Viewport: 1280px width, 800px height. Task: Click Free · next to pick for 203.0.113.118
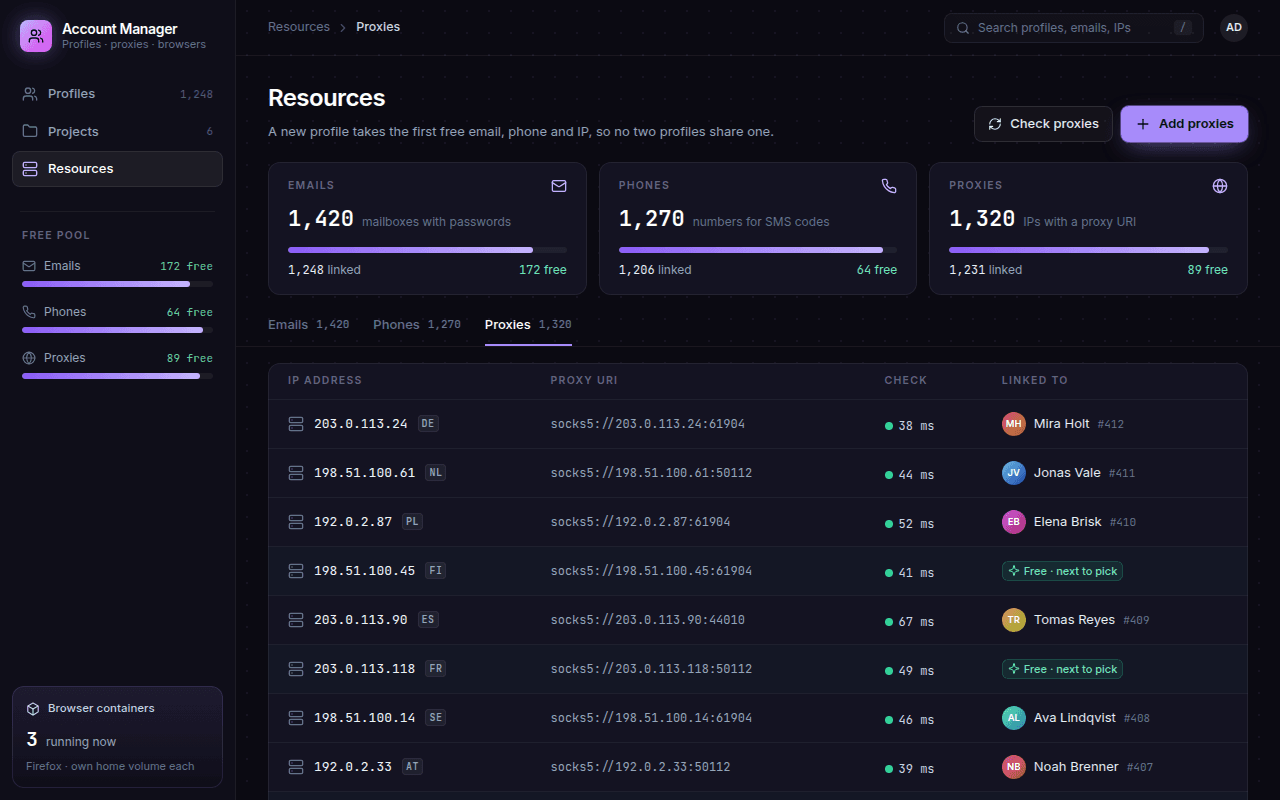pyautogui.click(x=1062, y=669)
